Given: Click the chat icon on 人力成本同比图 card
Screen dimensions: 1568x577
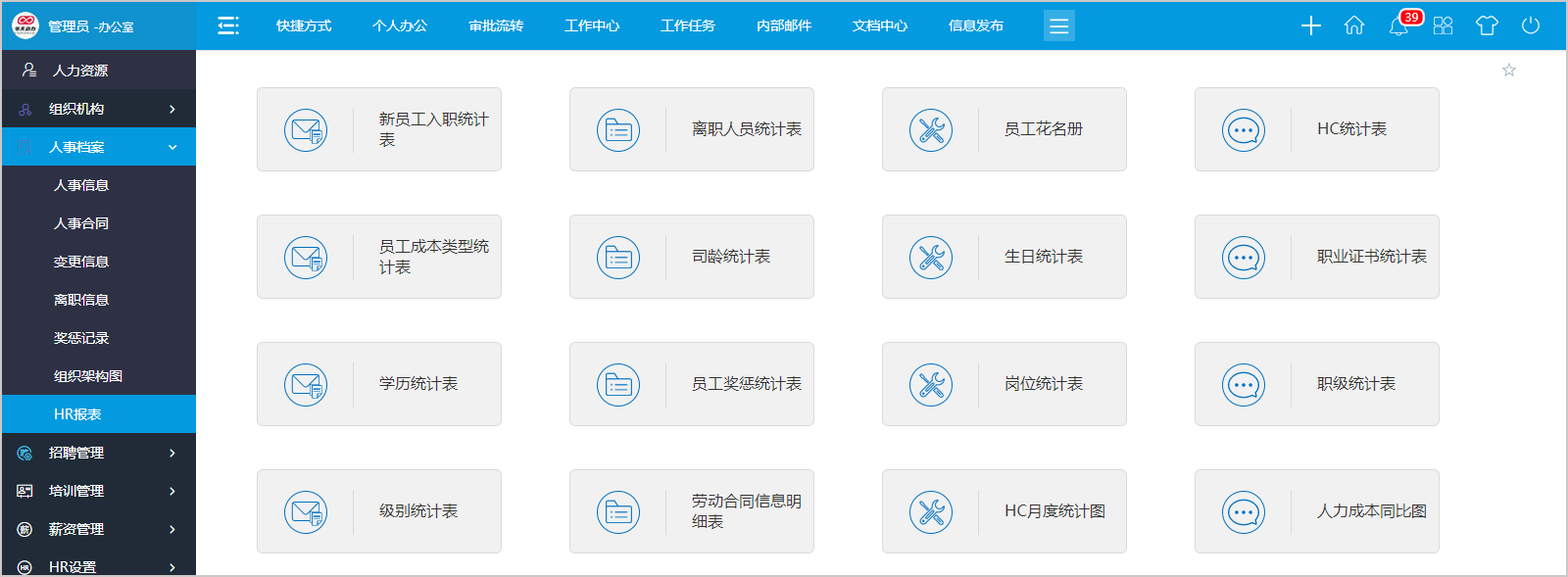Looking at the screenshot, I should click(x=1244, y=511).
